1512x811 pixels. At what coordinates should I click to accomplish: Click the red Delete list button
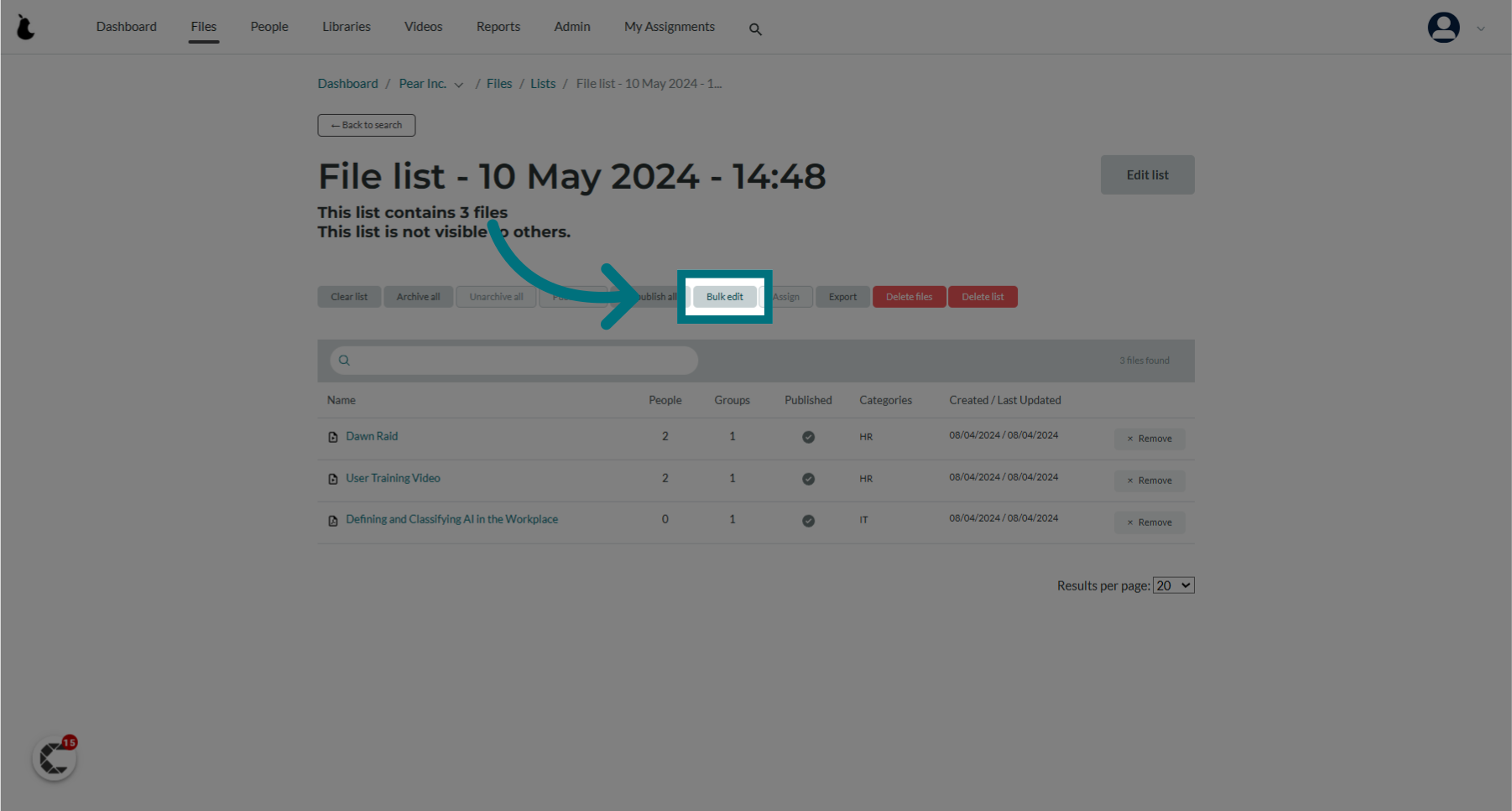coord(983,297)
